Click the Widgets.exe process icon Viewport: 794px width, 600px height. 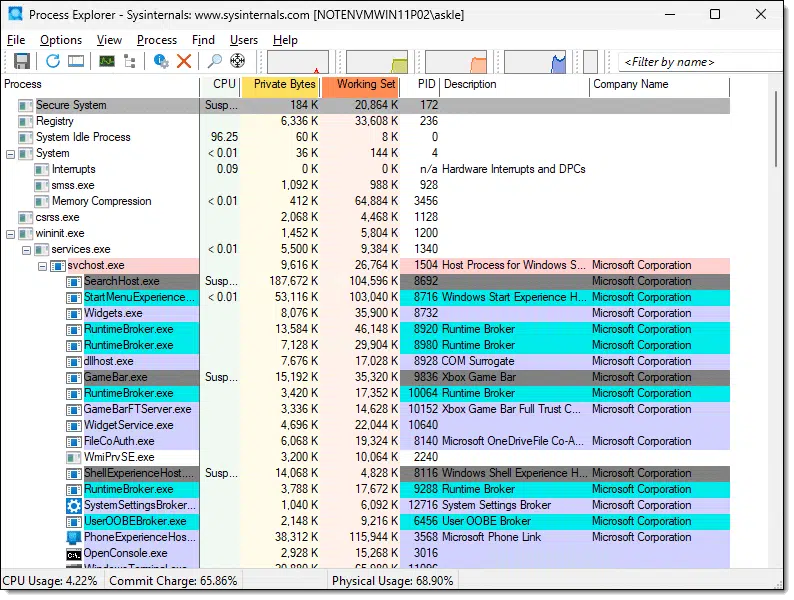click(x=74, y=313)
